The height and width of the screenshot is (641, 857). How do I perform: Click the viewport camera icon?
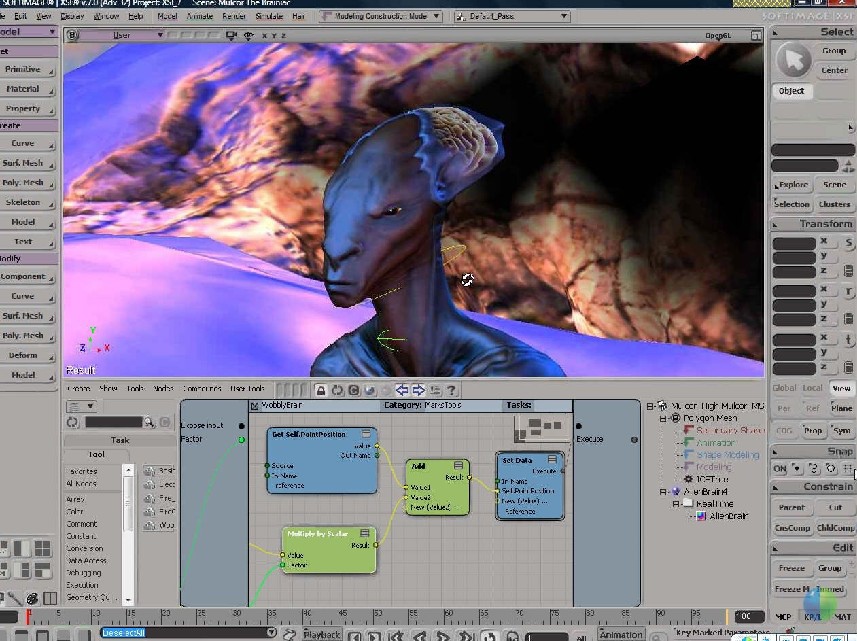231,36
